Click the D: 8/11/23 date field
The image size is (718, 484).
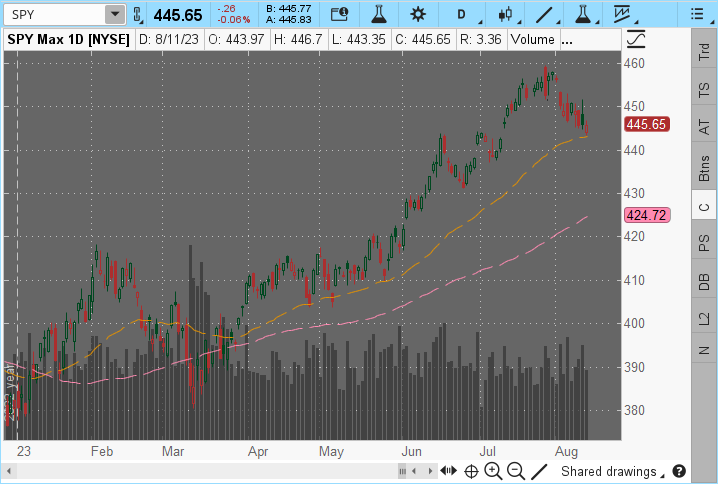tap(169, 40)
